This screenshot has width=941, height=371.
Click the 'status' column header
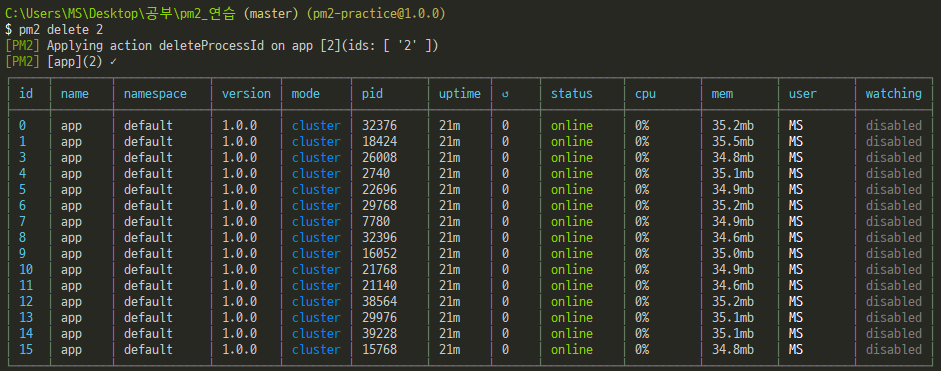click(571, 94)
